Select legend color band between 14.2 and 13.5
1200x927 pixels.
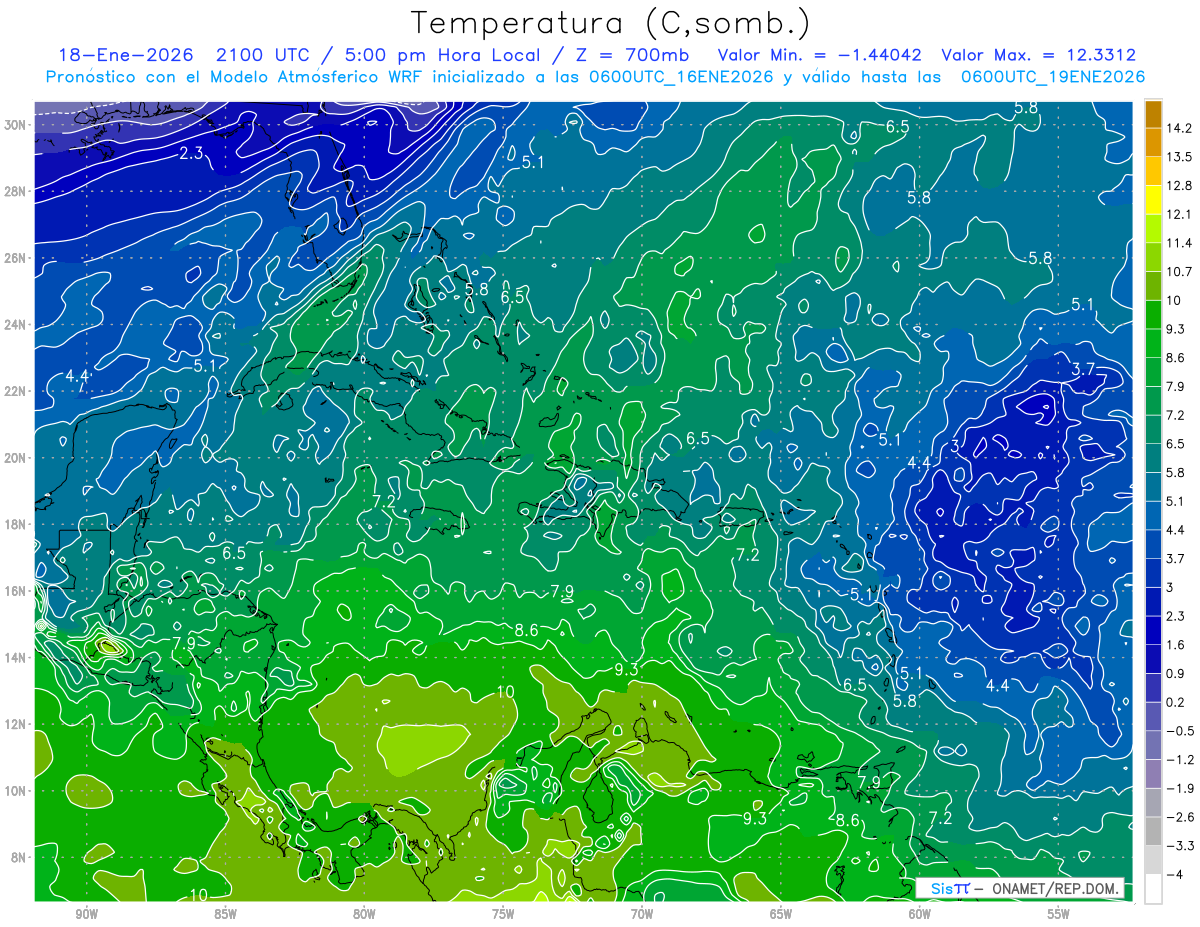(1153, 143)
